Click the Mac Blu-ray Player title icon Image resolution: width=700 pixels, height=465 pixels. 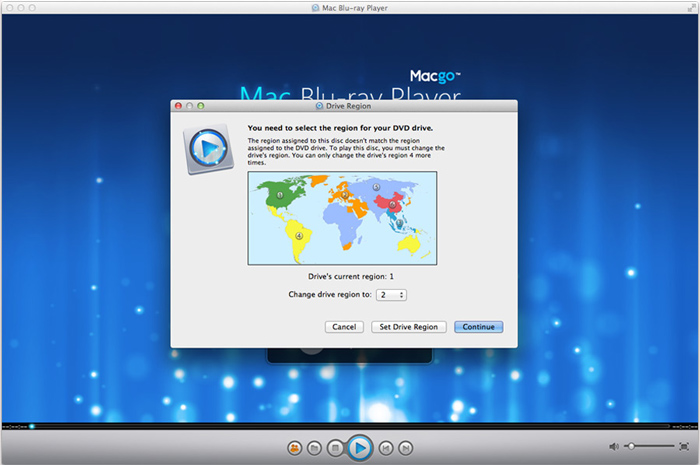(316, 8)
